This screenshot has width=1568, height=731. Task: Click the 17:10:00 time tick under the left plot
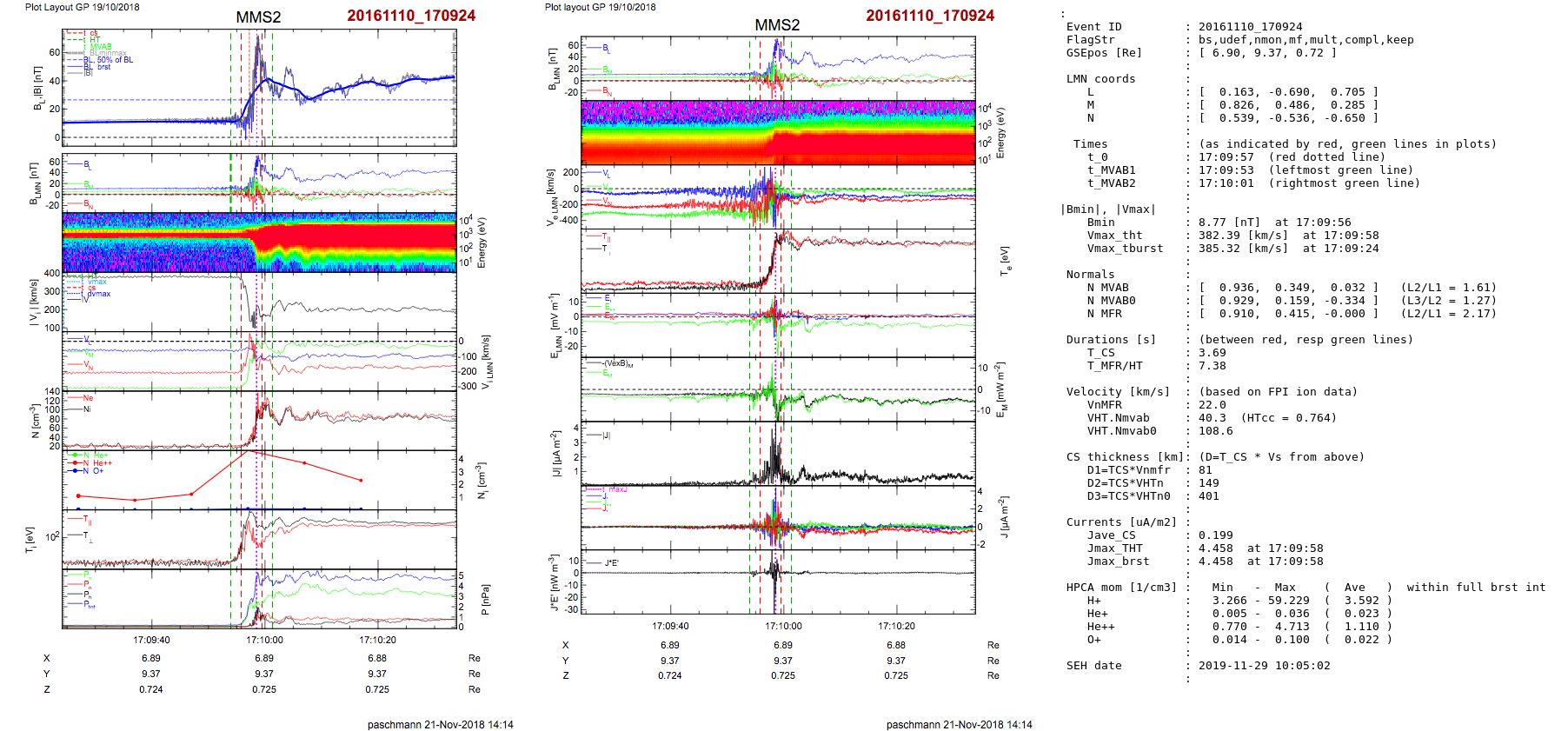click(x=264, y=640)
